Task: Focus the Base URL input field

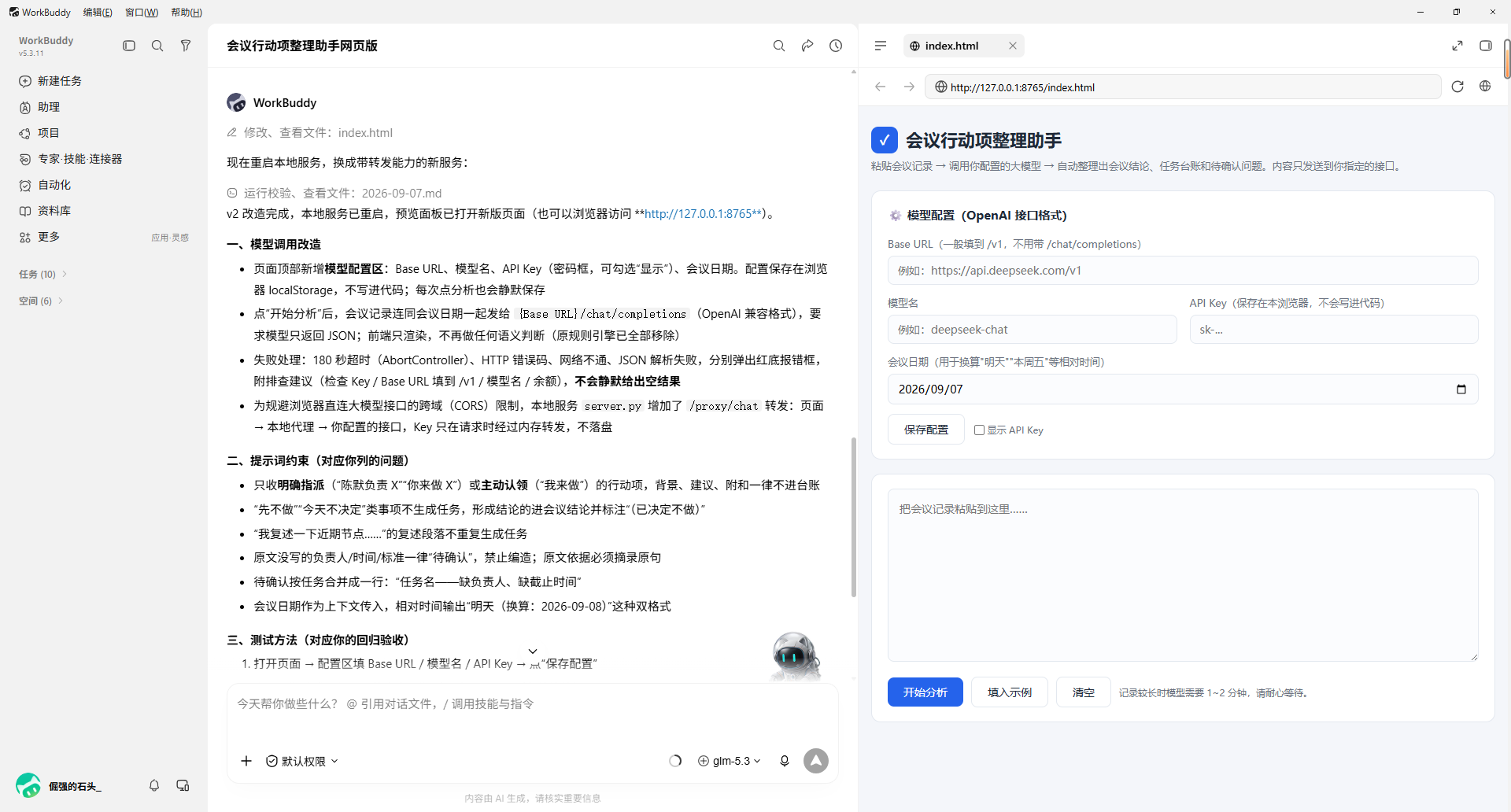Action: (x=1183, y=271)
